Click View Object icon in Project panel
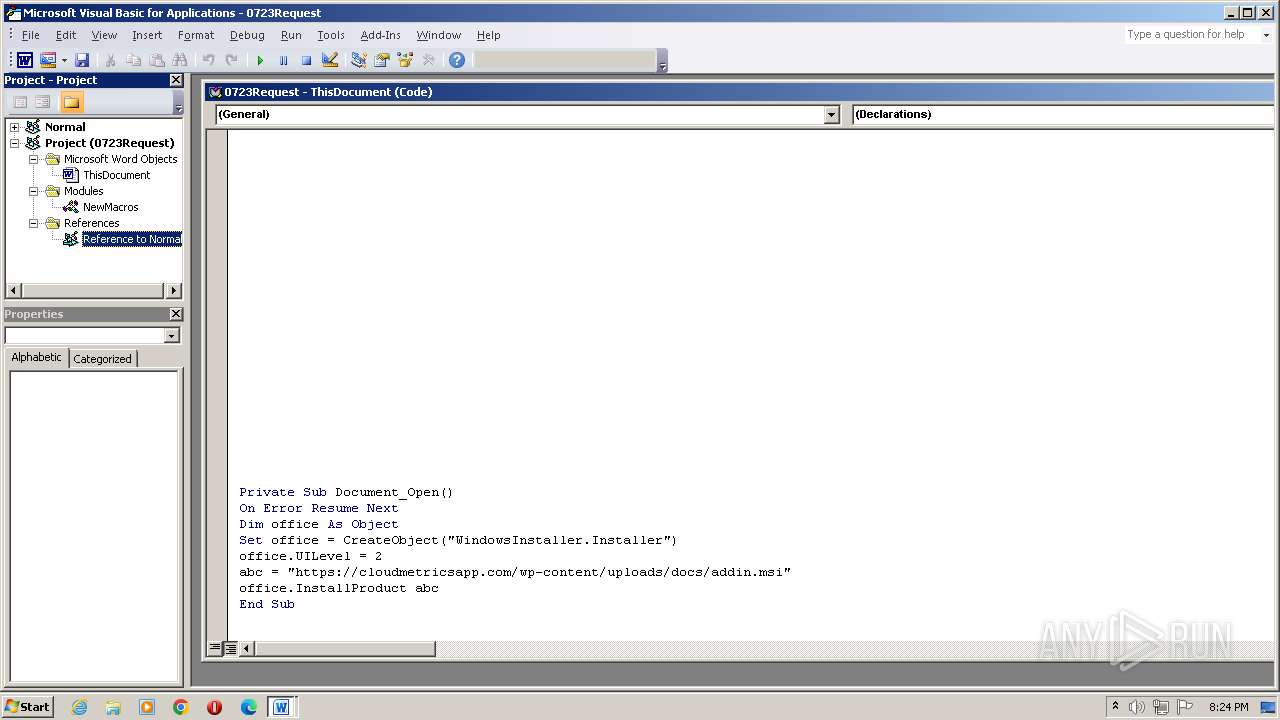The height and width of the screenshot is (720, 1280). (43, 102)
